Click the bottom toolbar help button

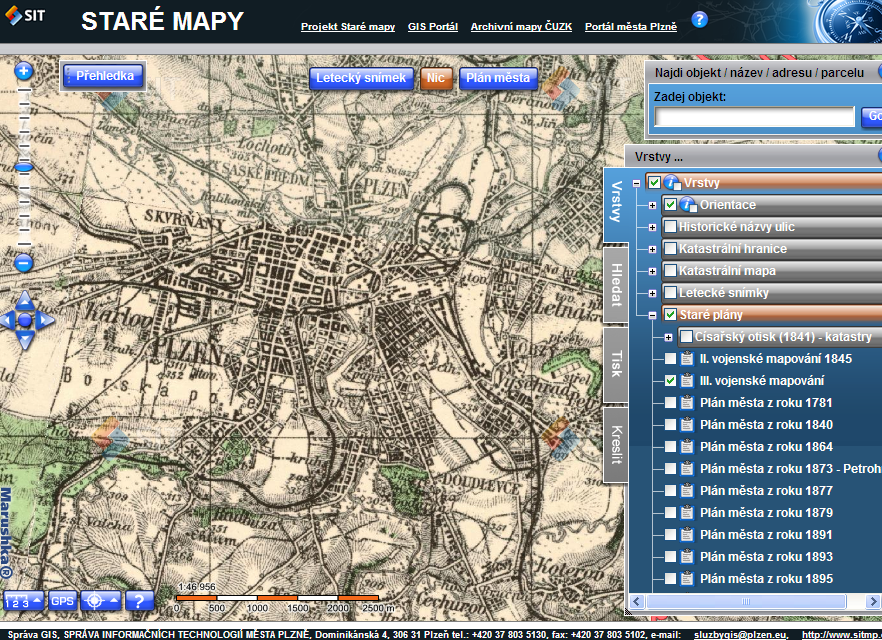[x=139, y=601]
